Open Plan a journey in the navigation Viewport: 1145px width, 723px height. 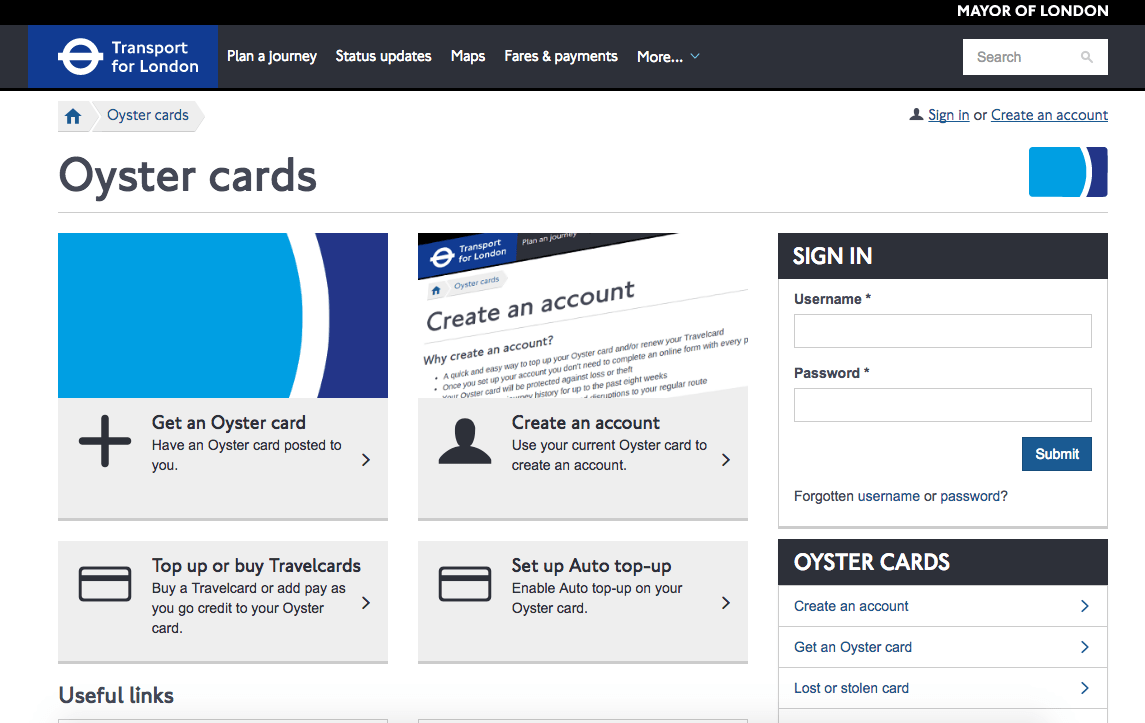[272, 56]
